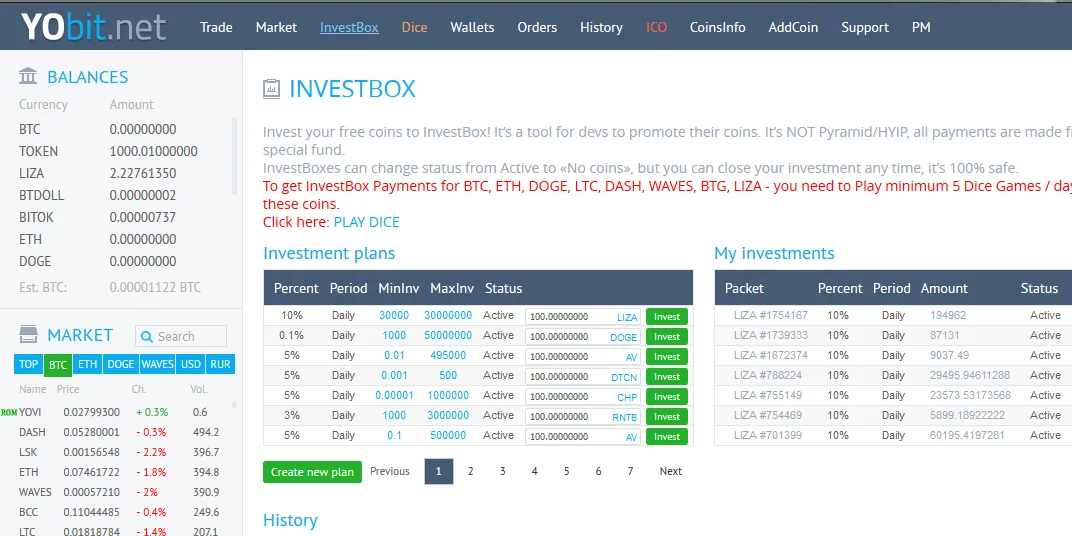Screen dimensions: 1072x536
Task: Open the AddCoin page
Action: (793, 27)
